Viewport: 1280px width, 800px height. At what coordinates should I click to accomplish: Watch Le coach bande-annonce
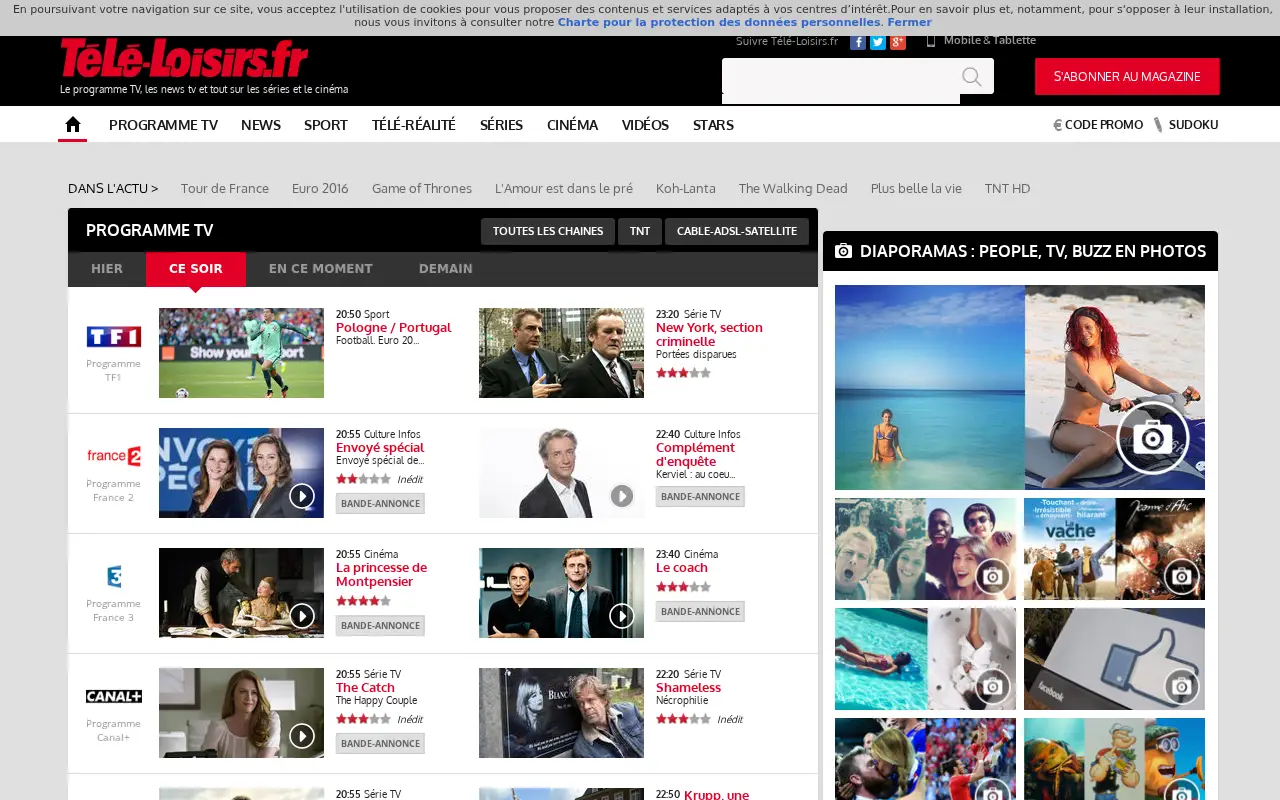(x=700, y=611)
